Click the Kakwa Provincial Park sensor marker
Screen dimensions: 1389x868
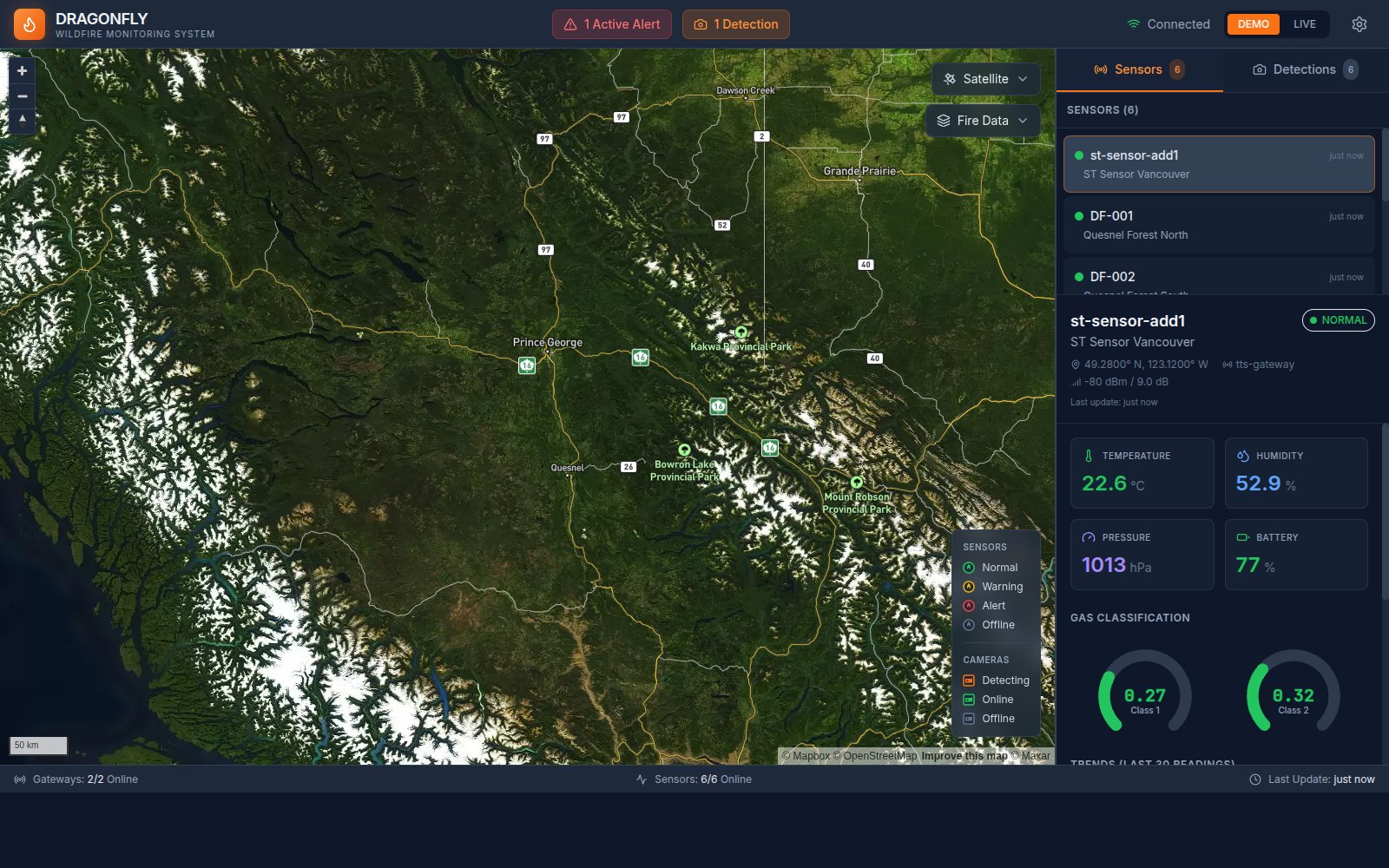coord(741,332)
